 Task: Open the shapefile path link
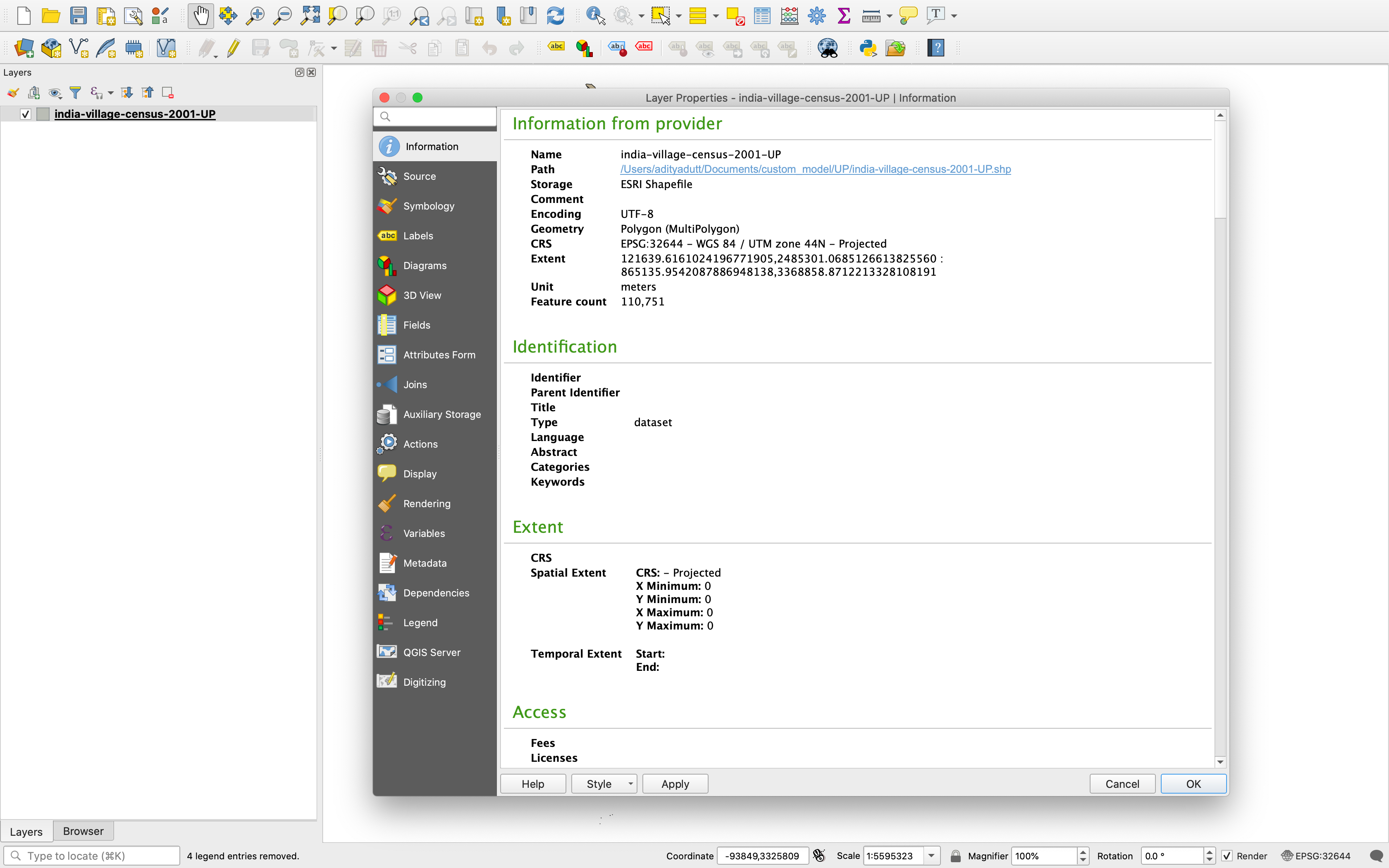tap(815, 169)
